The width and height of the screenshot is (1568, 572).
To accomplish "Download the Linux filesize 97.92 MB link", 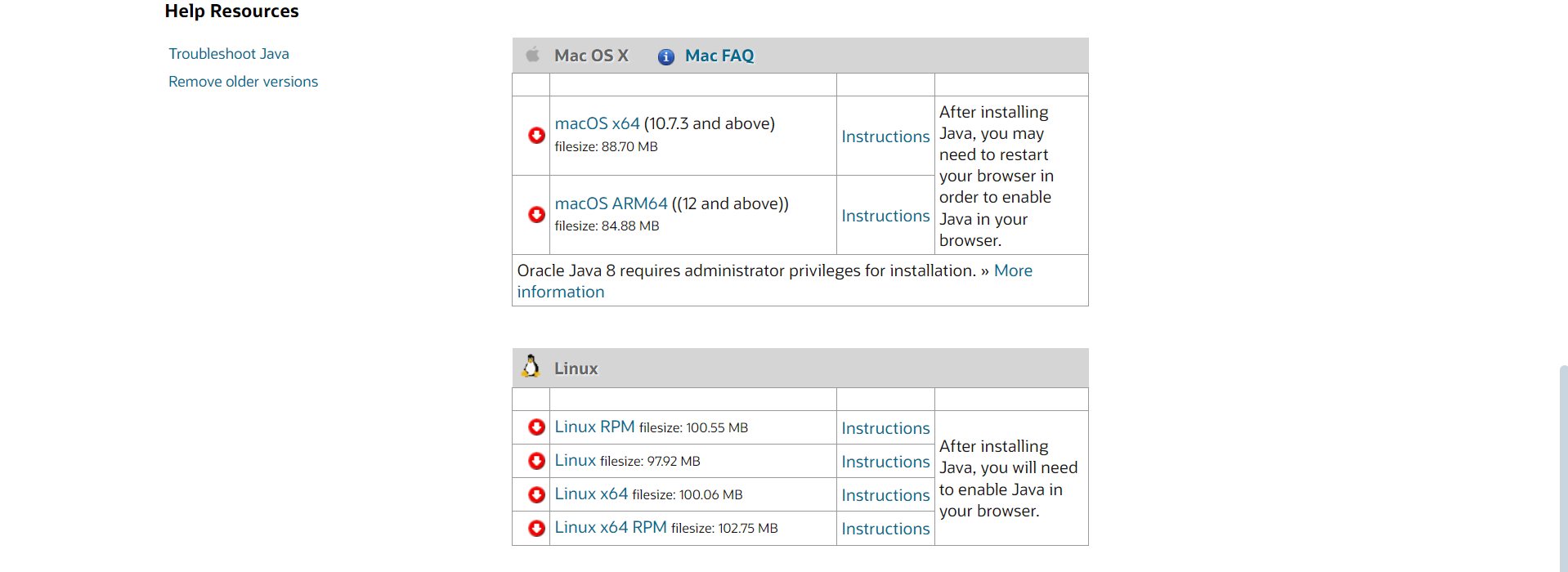I will pos(576,460).
